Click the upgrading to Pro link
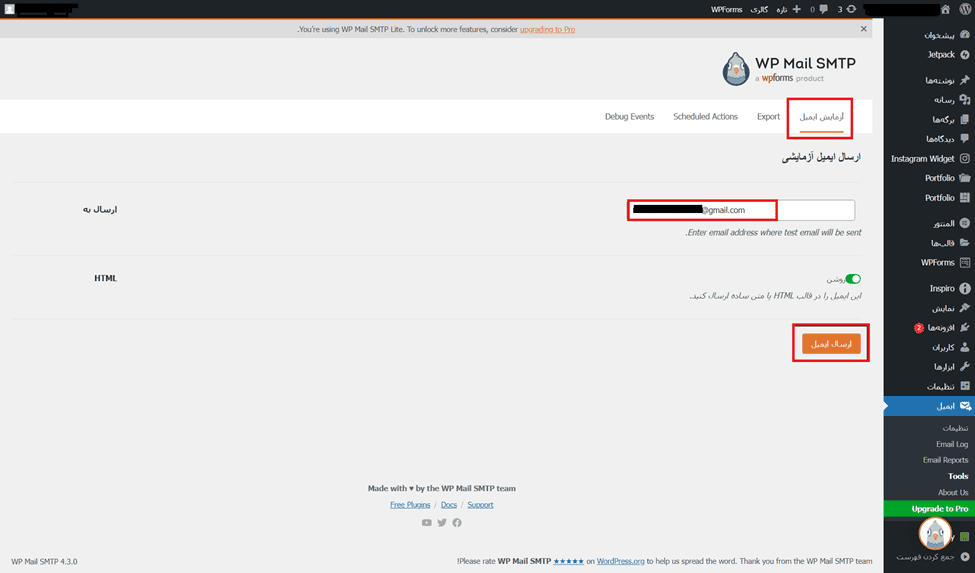The width and height of the screenshot is (975, 573). 547,30
